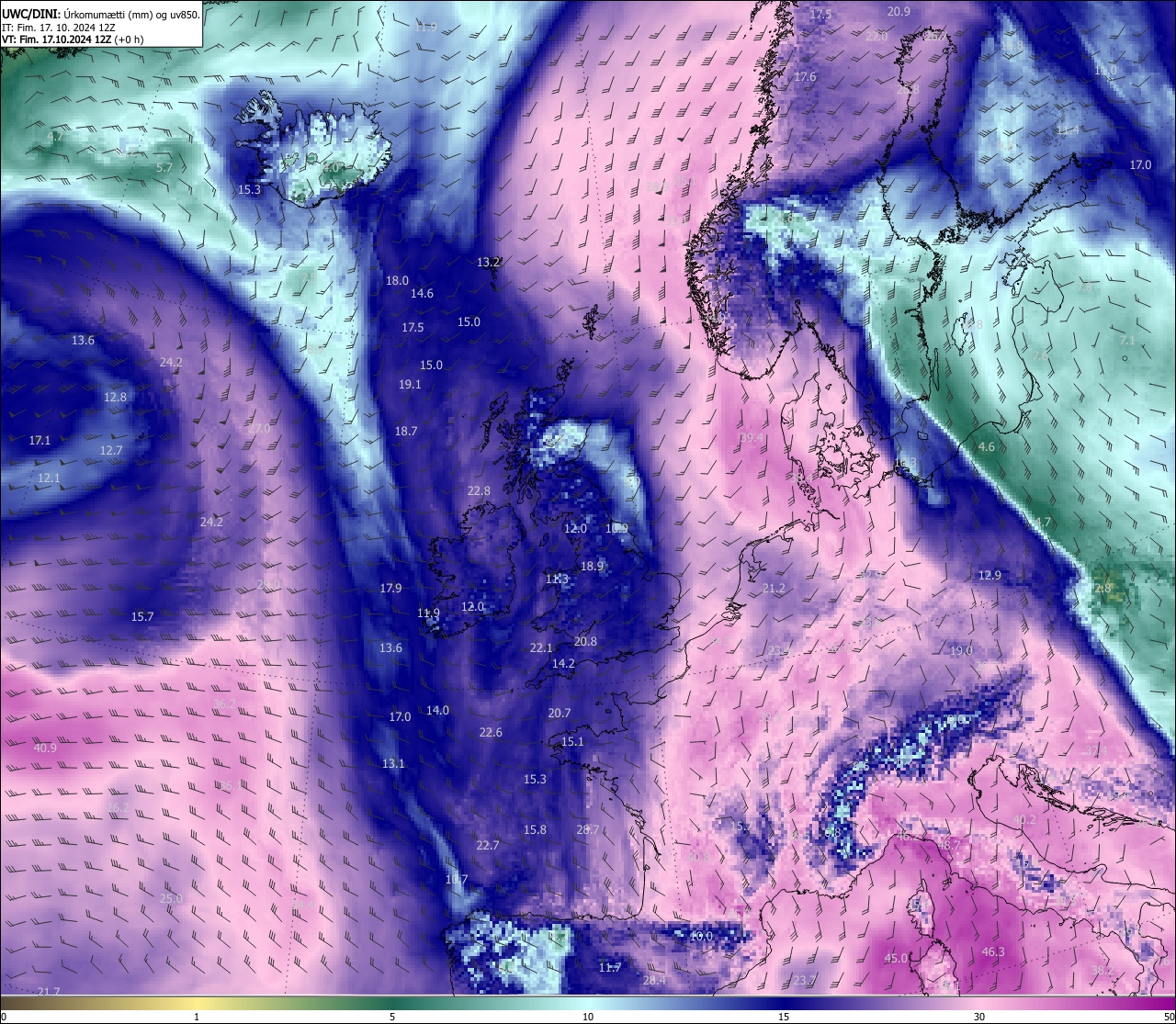Click the 10.7 value label

(457, 880)
